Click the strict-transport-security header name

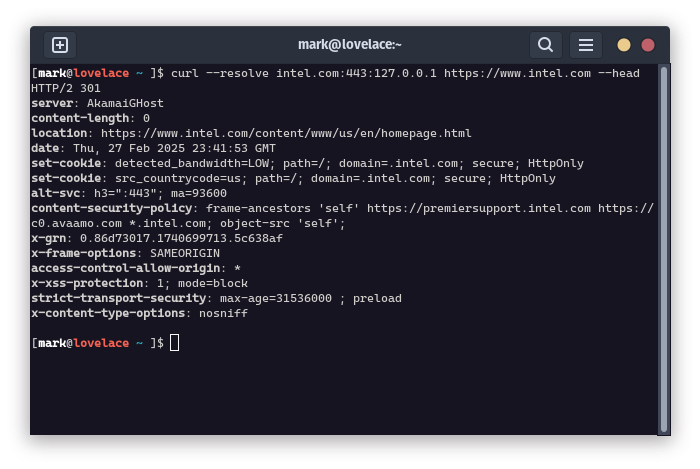(117, 298)
